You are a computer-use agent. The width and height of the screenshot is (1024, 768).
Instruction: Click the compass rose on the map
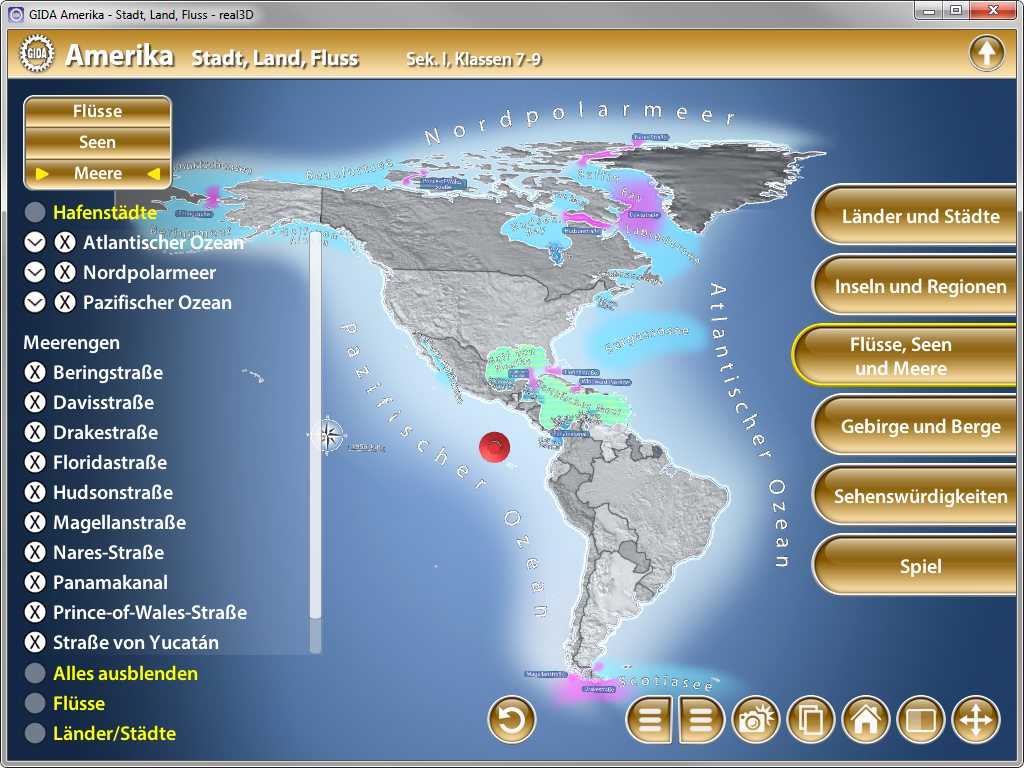coord(327,435)
